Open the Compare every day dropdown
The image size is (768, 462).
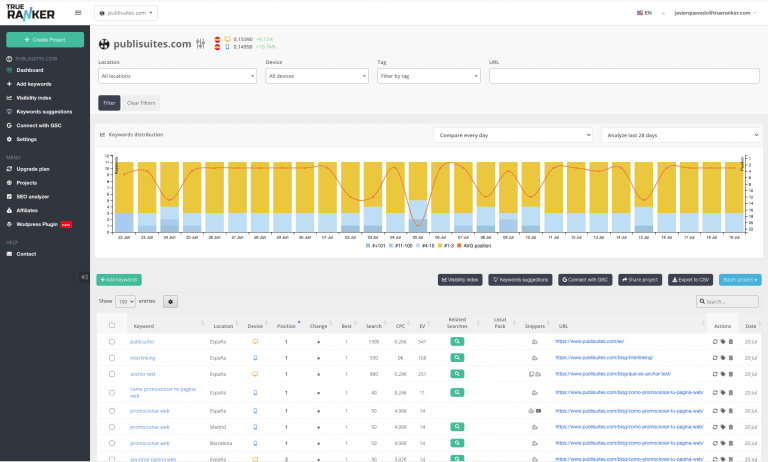point(513,135)
